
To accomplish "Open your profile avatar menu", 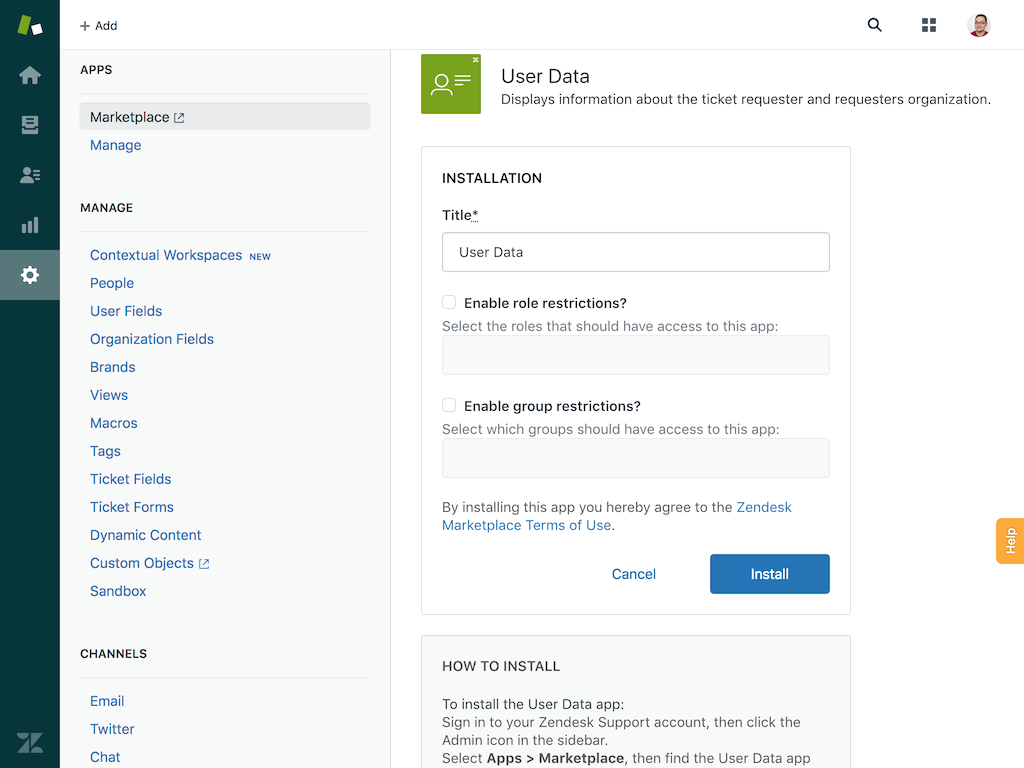I will (x=979, y=25).
